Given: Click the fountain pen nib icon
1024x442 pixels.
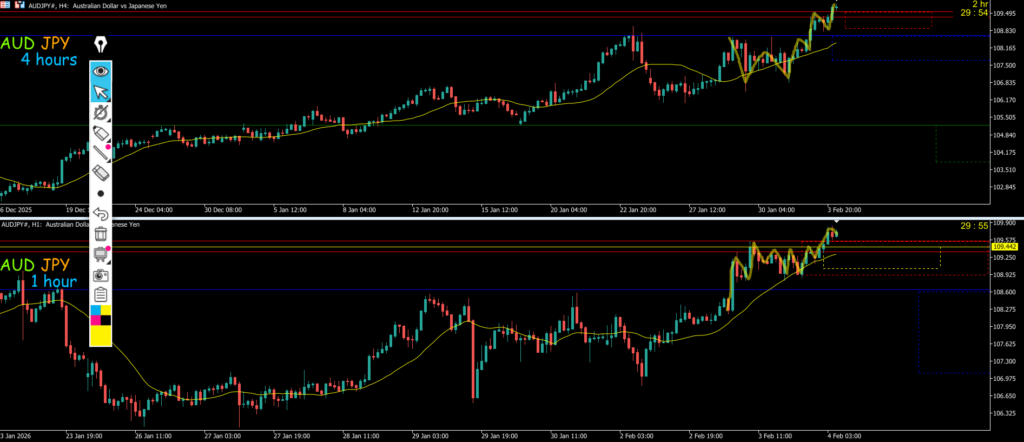Looking at the screenshot, I should [x=101, y=45].
